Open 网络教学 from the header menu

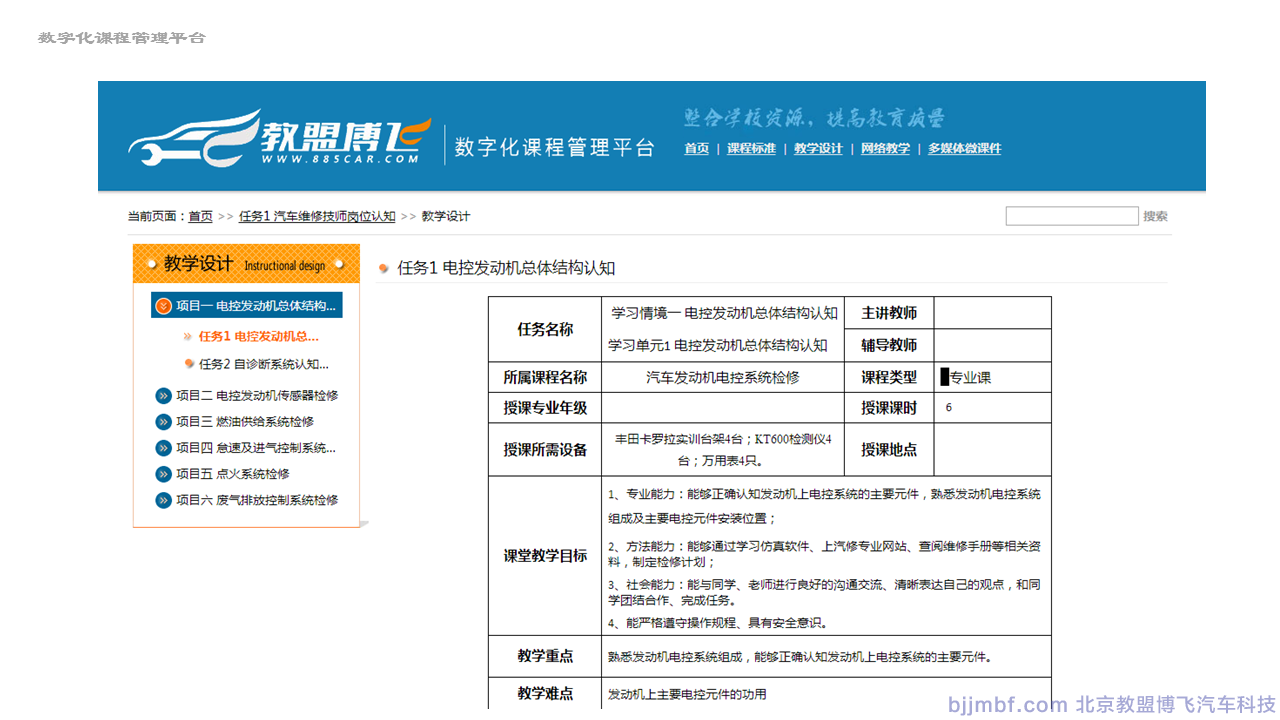(x=885, y=149)
